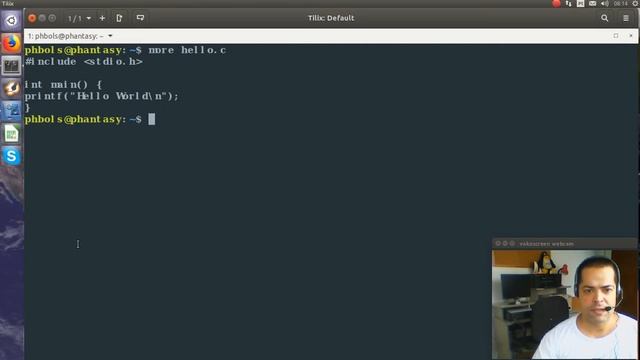Image resolution: width=640 pixels, height=360 pixels.
Task: Open the mail envelope indicator in tray
Action: [592, 4]
